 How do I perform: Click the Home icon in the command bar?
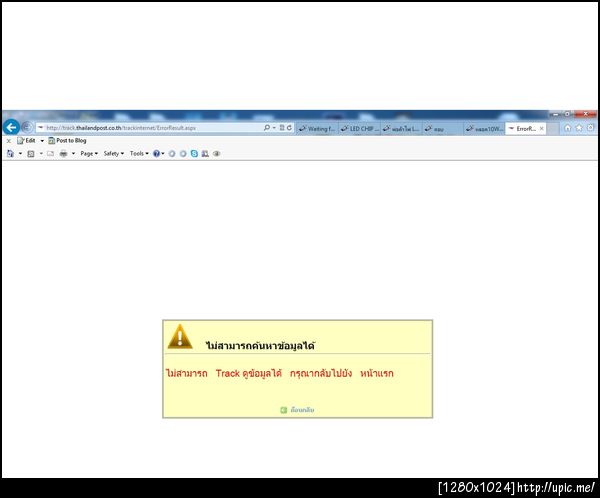click(x=10, y=153)
